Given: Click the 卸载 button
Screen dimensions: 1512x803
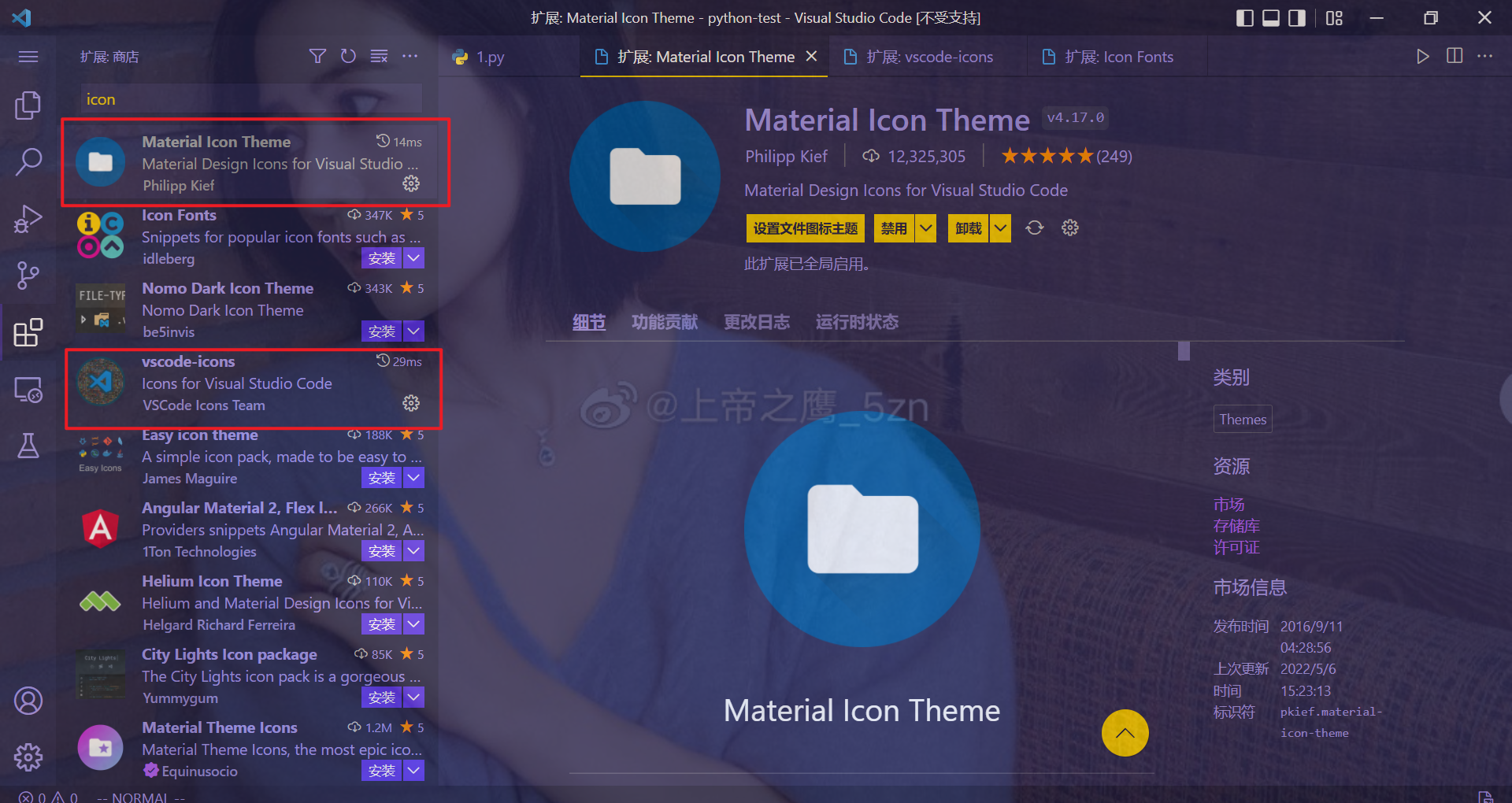Looking at the screenshot, I should (x=969, y=228).
